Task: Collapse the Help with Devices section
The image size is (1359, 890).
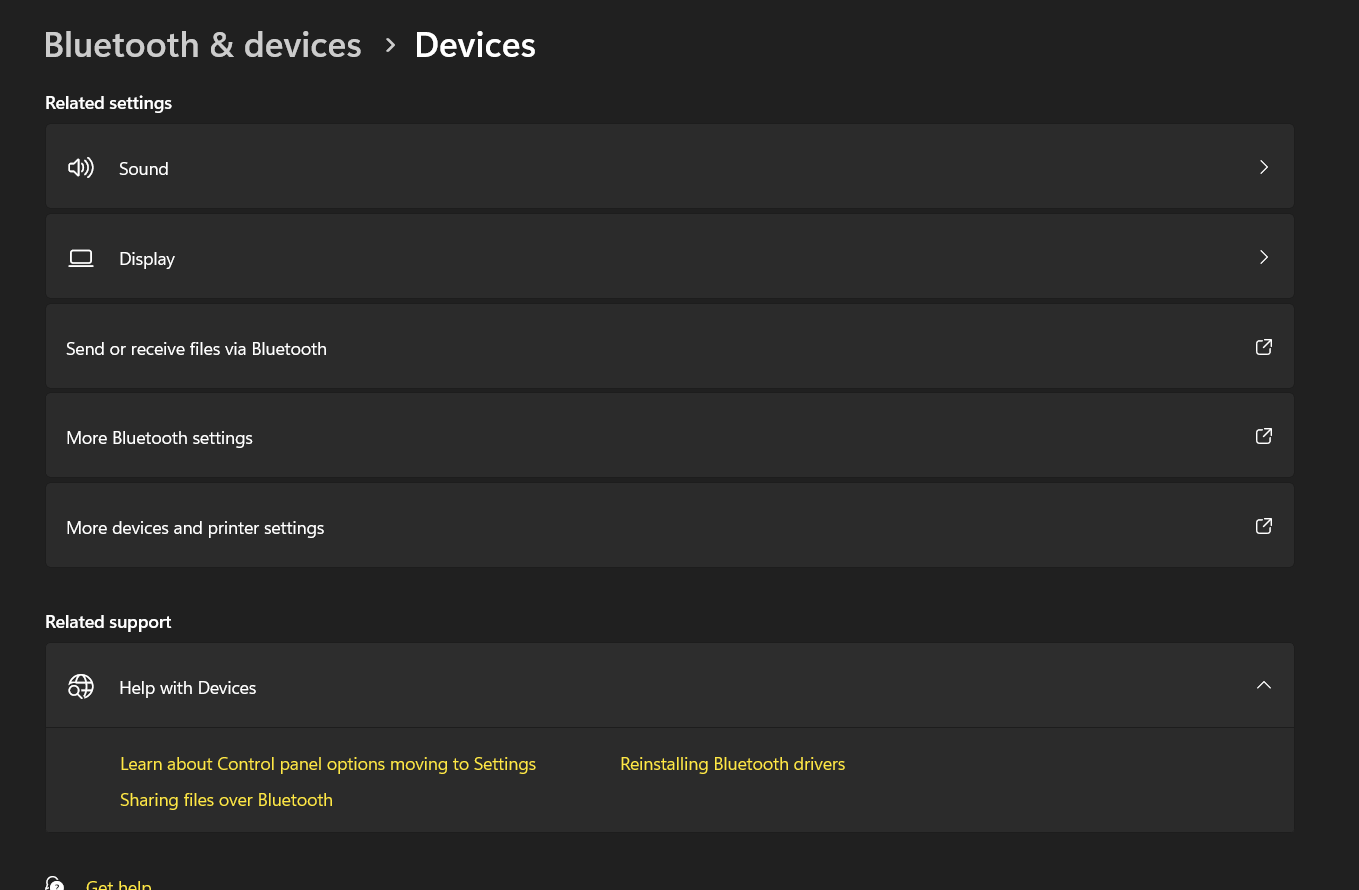Action: click(x=1263, y=685)
